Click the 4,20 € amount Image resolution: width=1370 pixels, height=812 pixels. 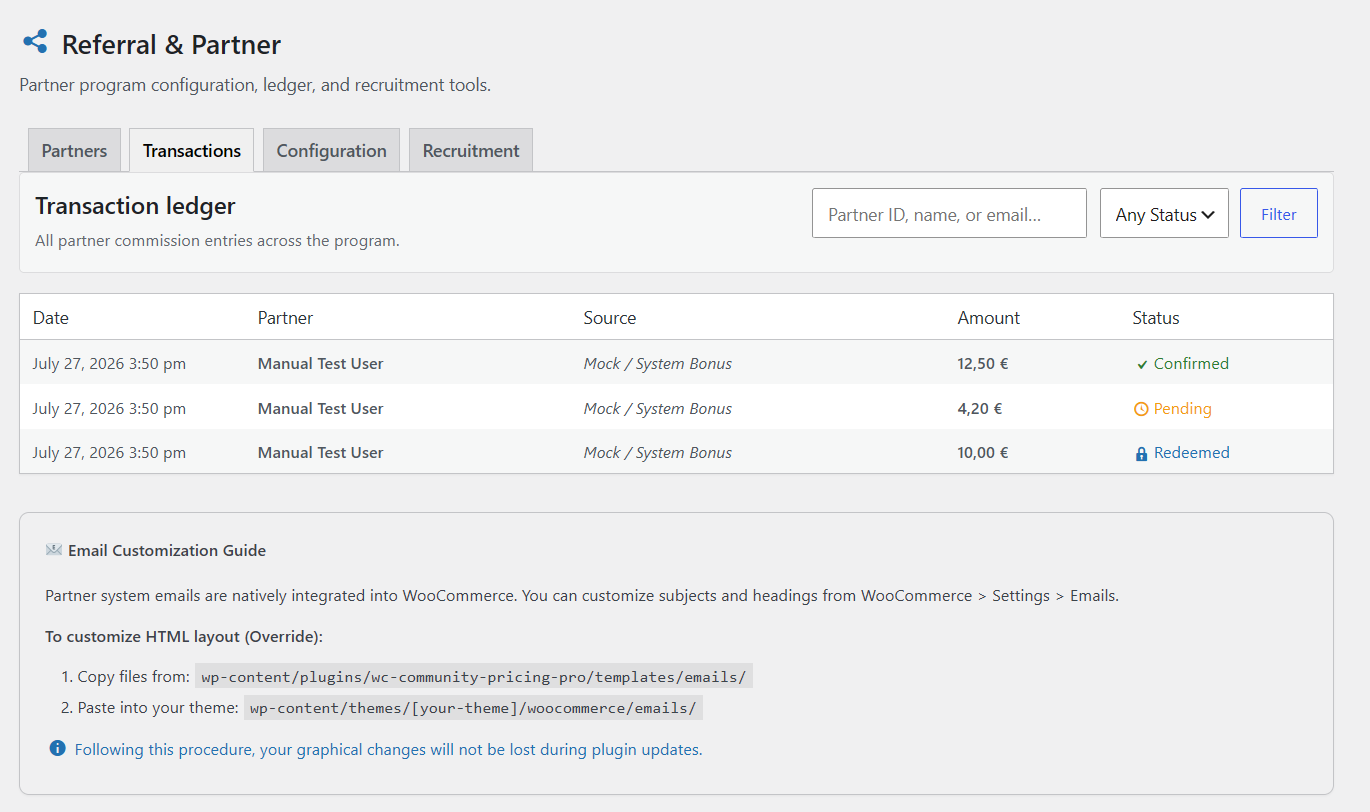pyautogui.click(x=980, y=408)
